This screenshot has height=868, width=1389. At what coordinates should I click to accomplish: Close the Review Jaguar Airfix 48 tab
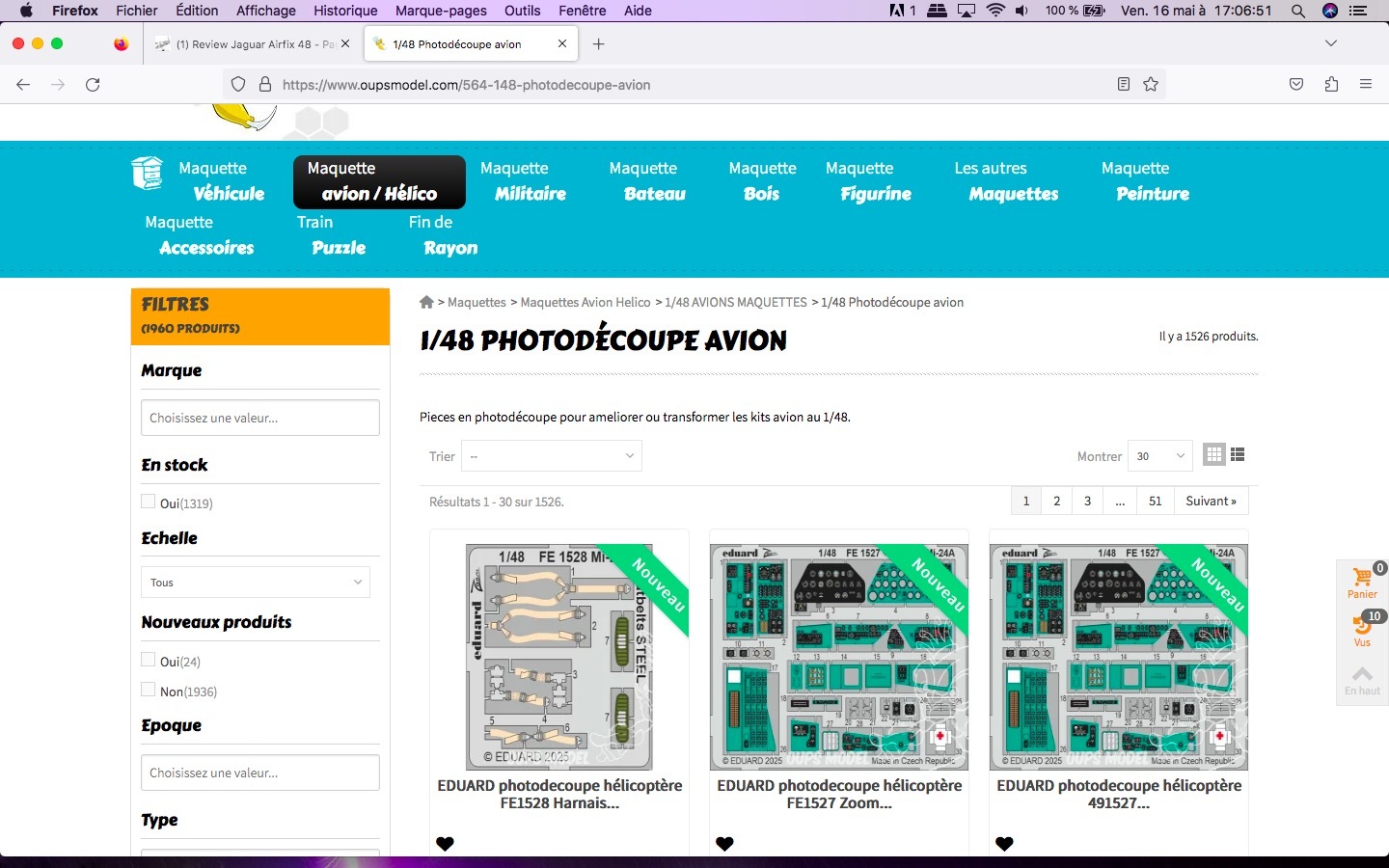[x=345, y=43]
